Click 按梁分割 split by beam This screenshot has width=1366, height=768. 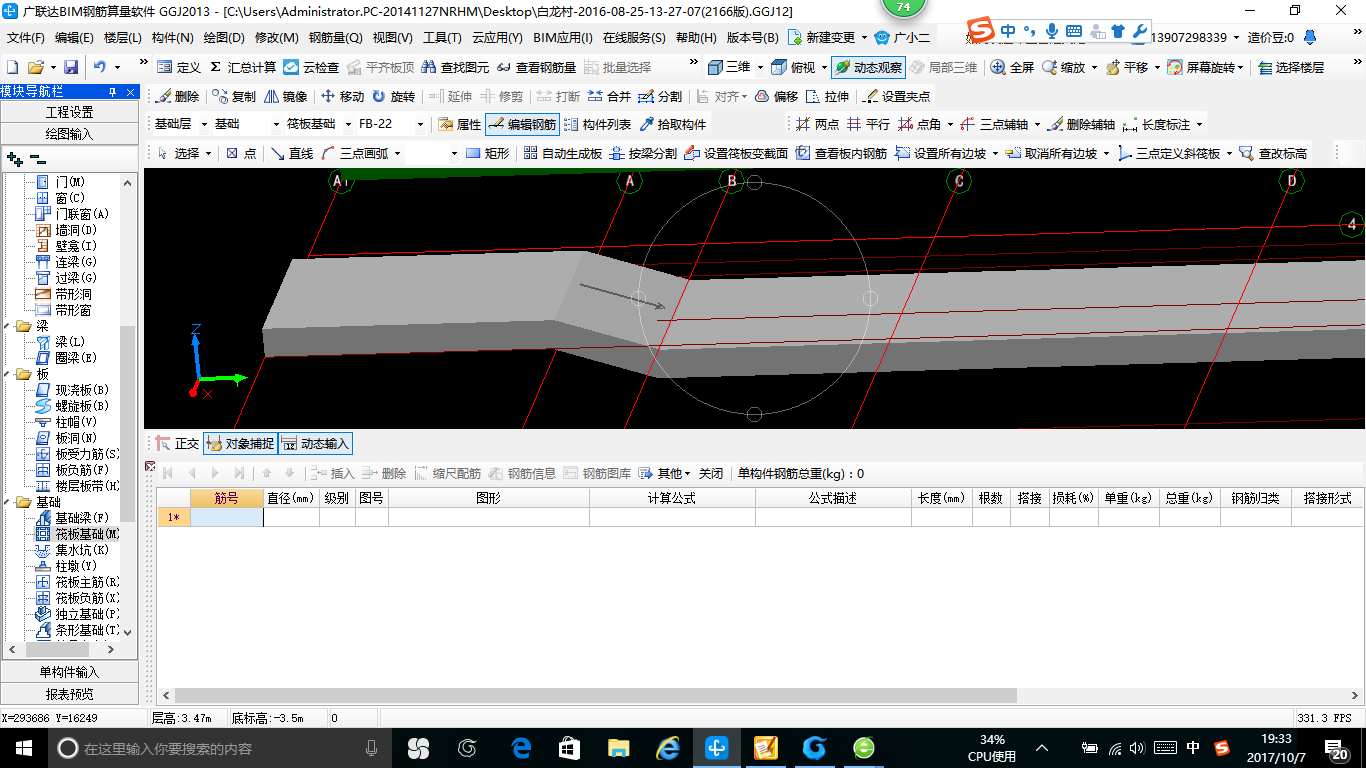click(643, 153)
